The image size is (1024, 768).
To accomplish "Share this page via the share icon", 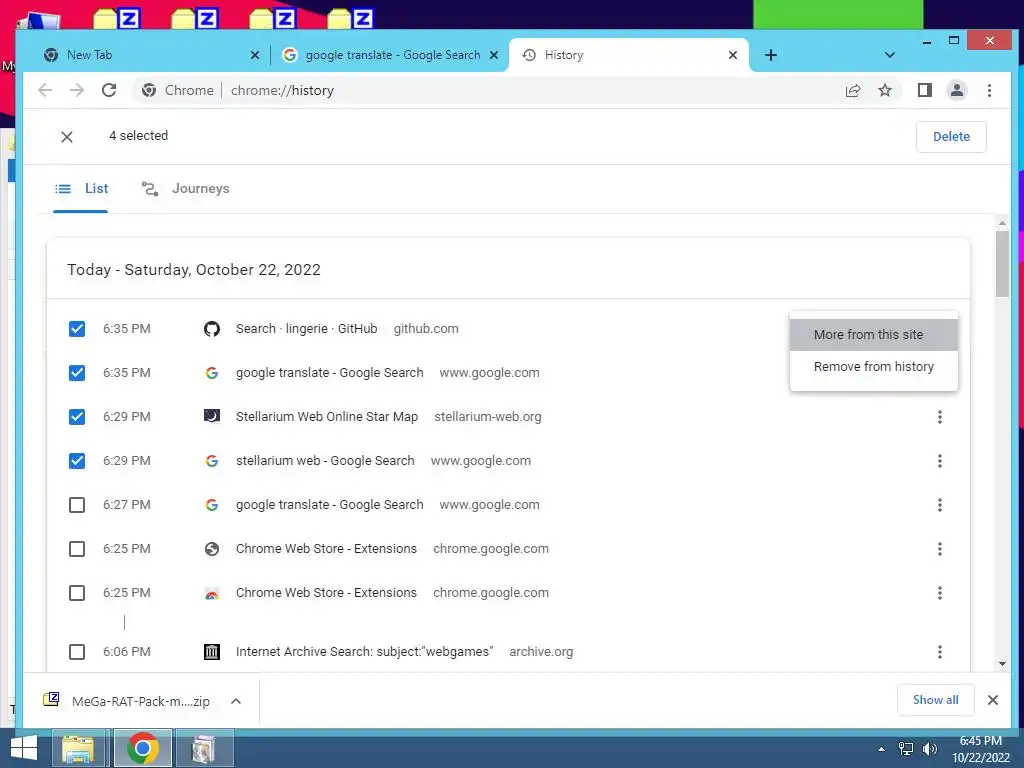I will coord(853,90).
